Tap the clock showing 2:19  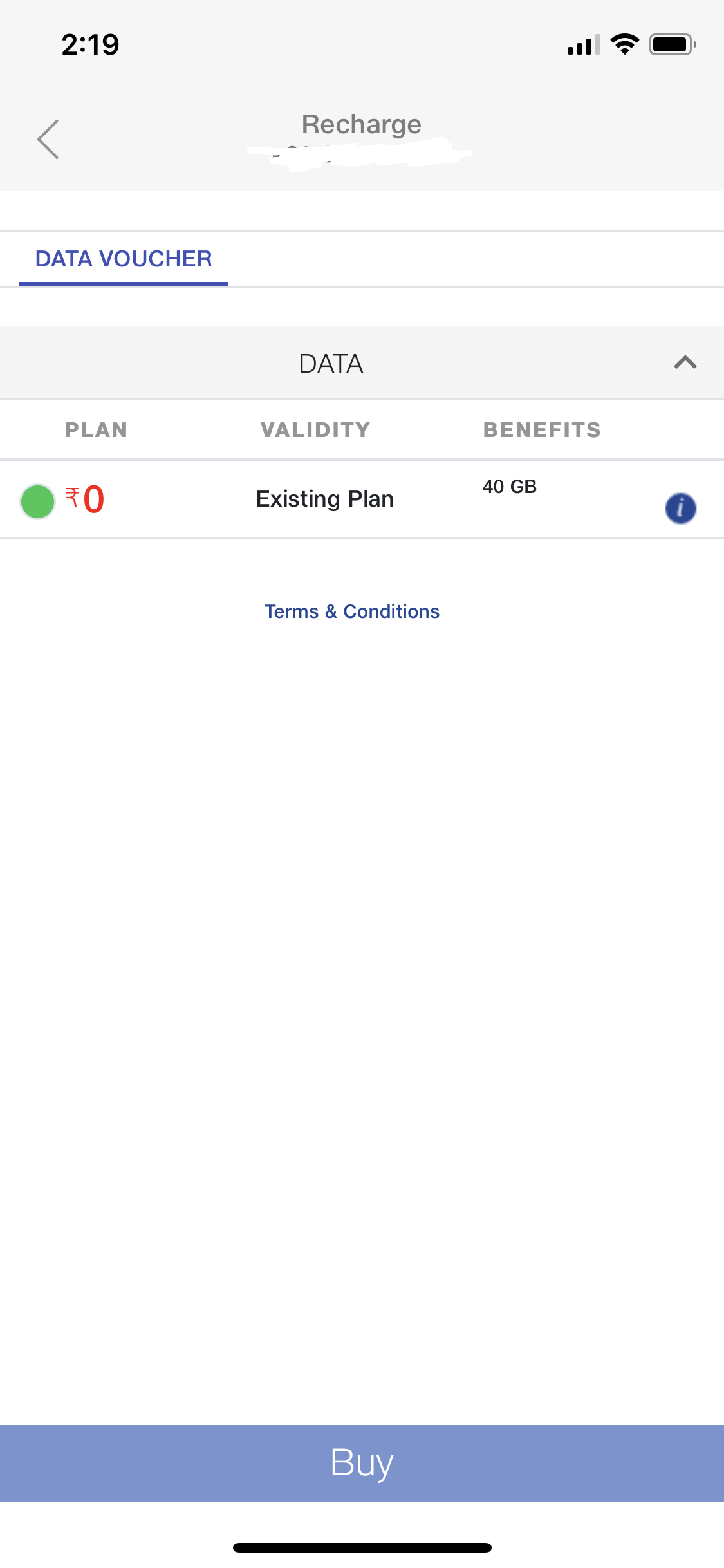(90, 45)
